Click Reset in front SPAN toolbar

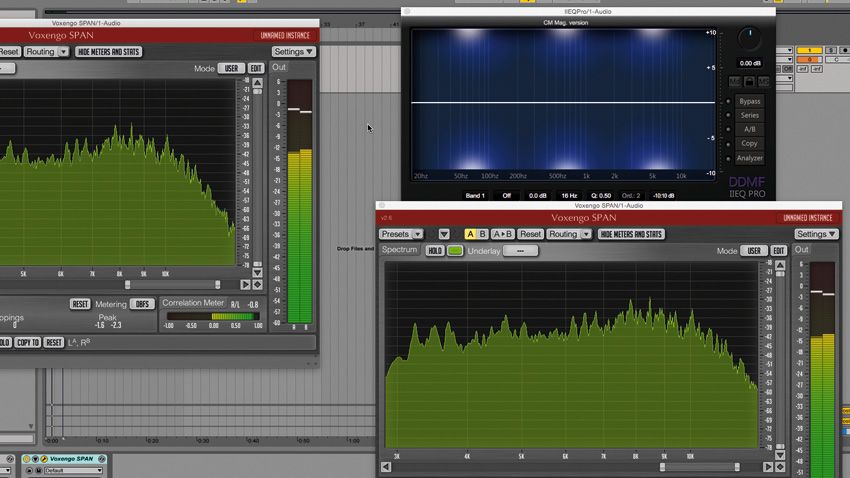530,234
